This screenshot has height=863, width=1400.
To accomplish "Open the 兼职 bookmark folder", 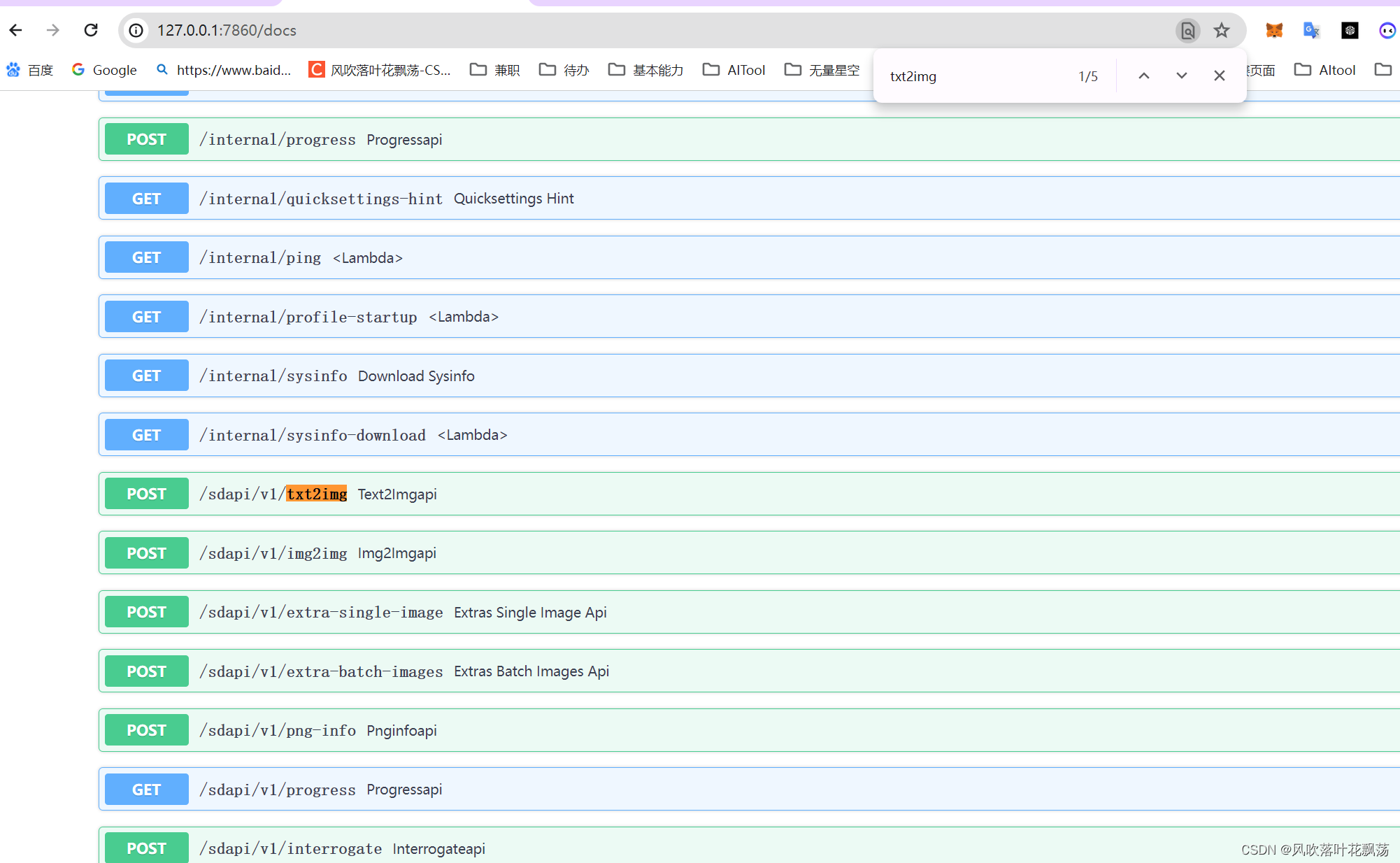I will (x=495, y=70).
